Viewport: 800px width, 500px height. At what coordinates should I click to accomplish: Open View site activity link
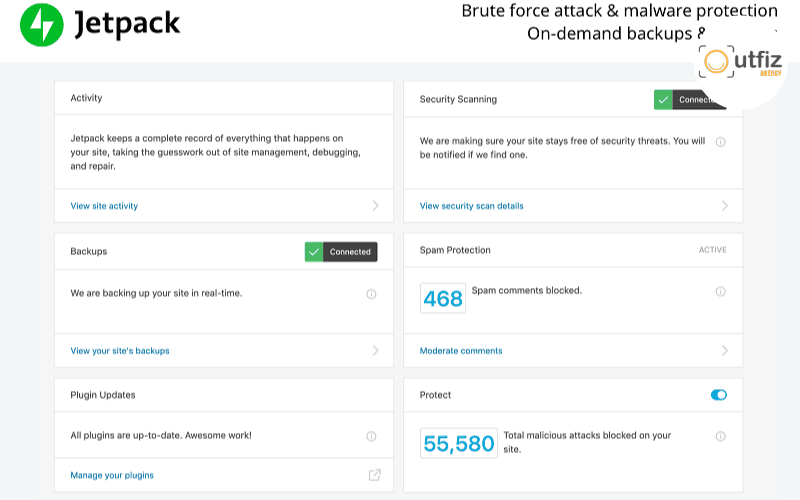tap(104, 206)
